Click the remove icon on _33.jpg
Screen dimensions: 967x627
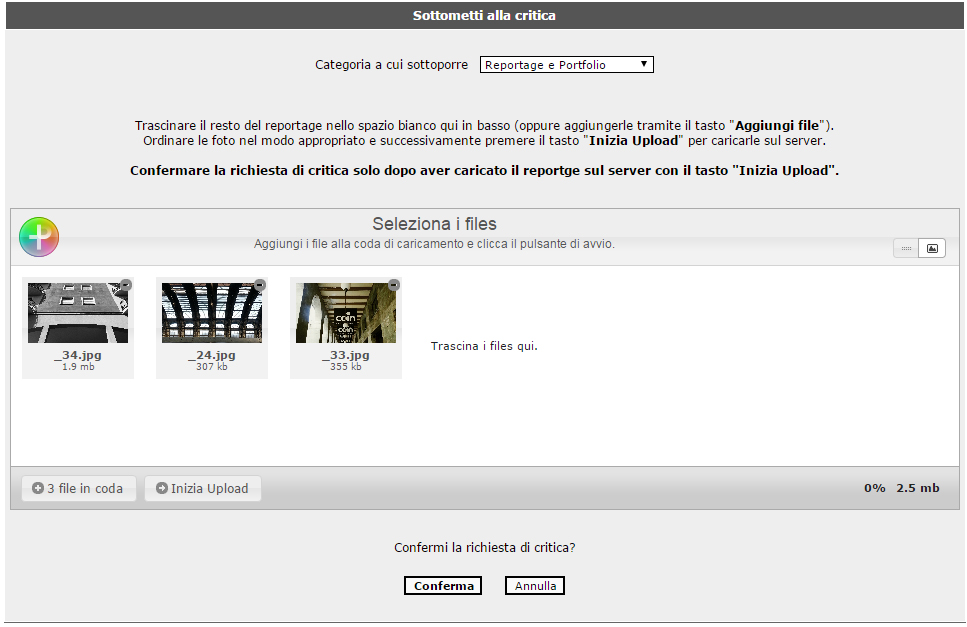[x=394, y=285]
